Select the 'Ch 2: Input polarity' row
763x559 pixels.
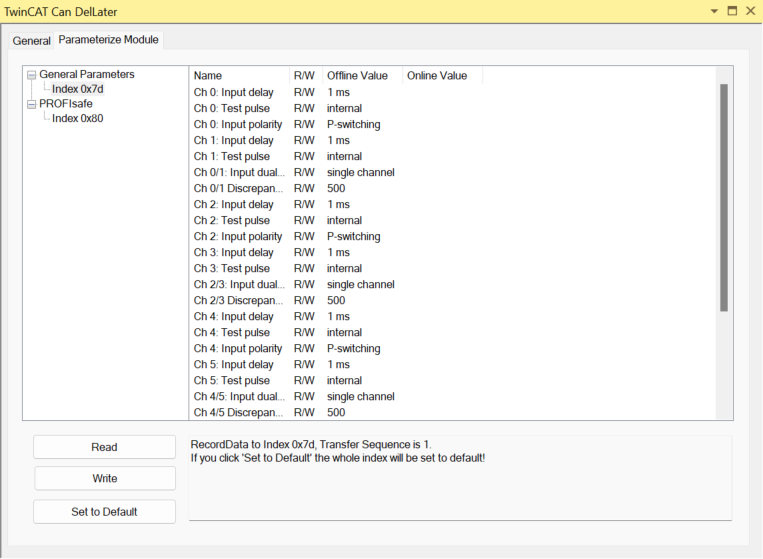tap(336, 236)
